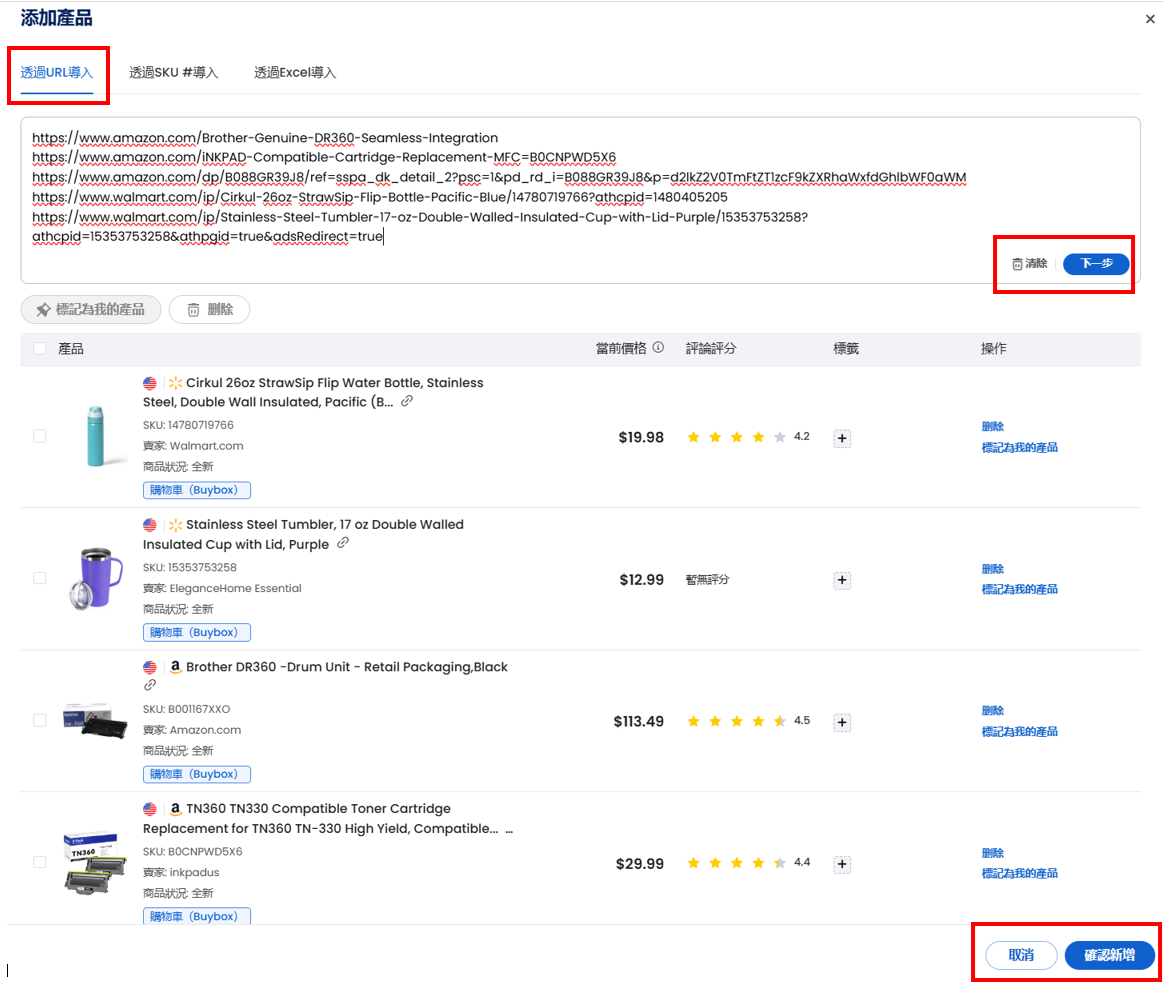Click US flag icon on Cirkul product
This screenshot has width=1164, height=994.
click(x=150, y=383)
